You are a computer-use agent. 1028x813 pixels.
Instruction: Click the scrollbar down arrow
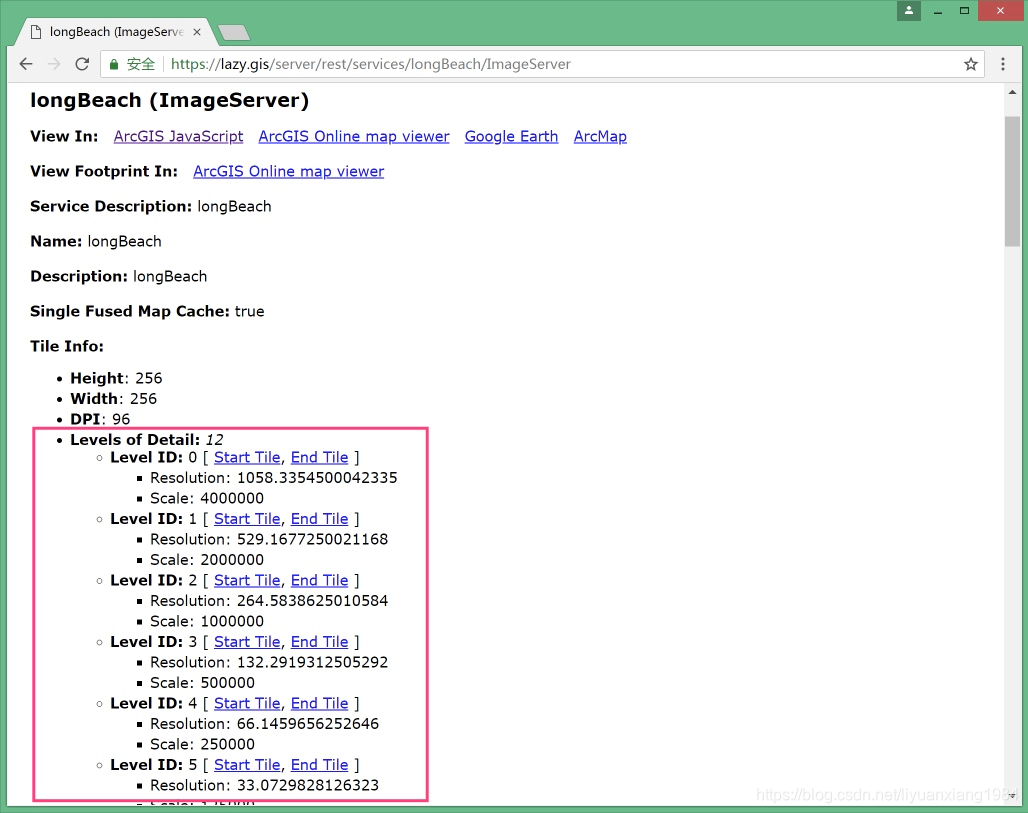coord(1012,796)
